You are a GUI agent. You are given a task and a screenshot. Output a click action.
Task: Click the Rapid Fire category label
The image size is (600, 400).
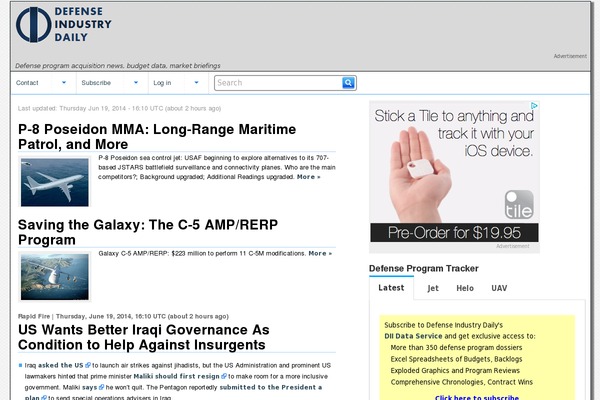click(34, 316)
